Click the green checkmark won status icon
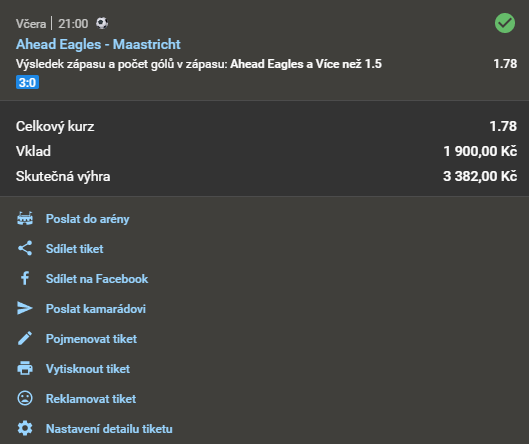Screen dimensions: 529x444 [x=505, y=23]
